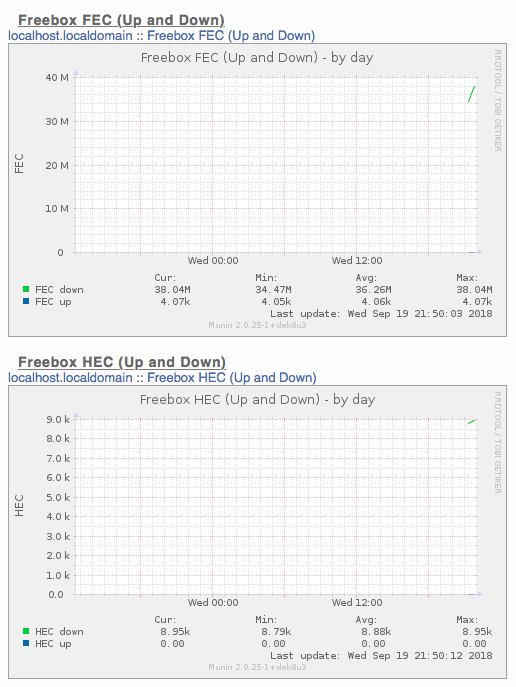Open the Freebox FEC (Up and Down) heading
516x687 pixels.
pyautogui.click(x=121, y=20)
